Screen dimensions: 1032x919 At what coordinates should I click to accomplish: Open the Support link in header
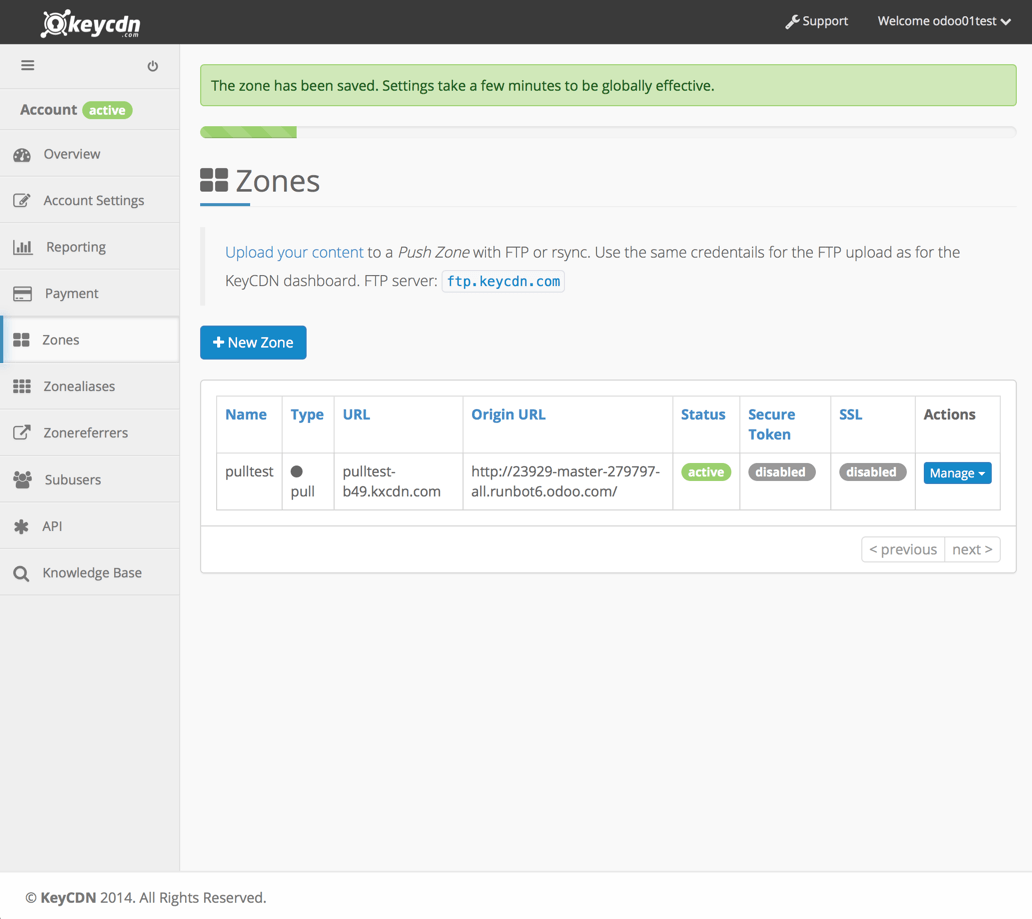pos(816,21)
